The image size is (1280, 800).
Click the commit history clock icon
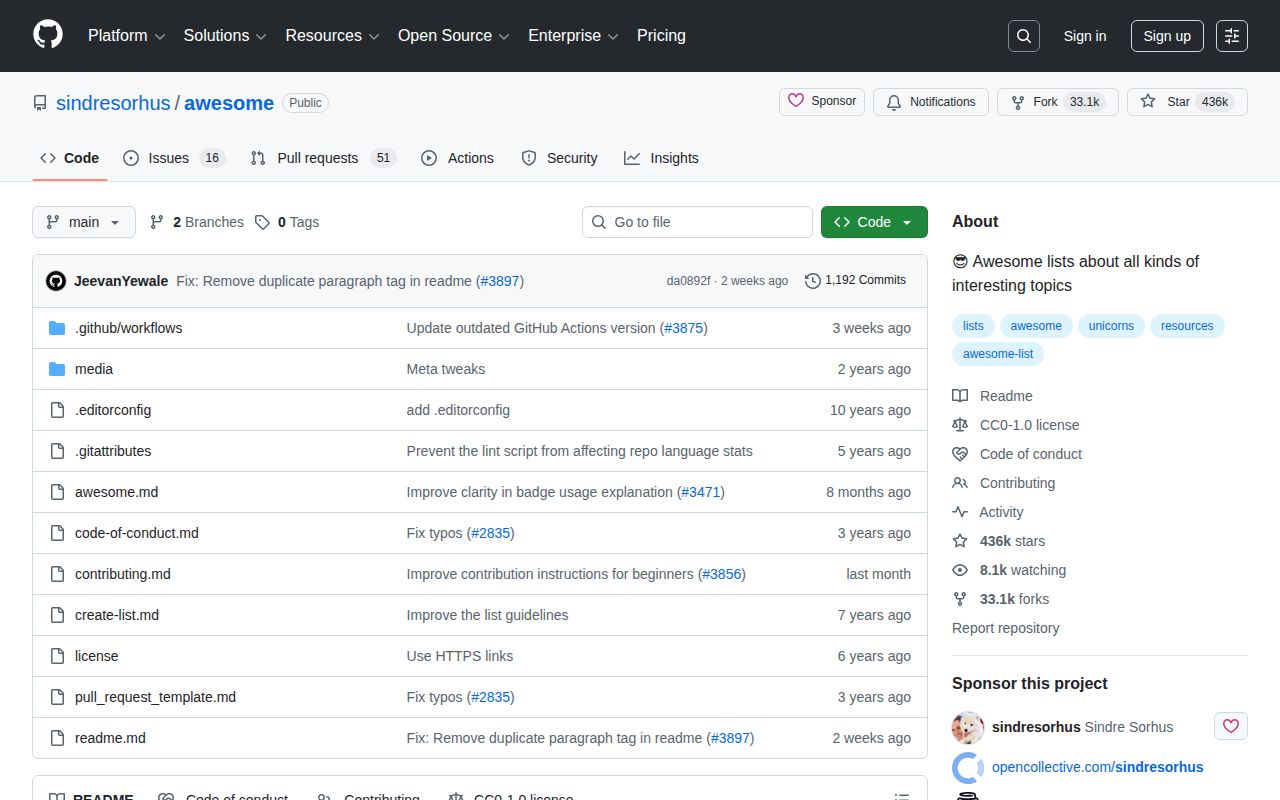tap(812, 281)
